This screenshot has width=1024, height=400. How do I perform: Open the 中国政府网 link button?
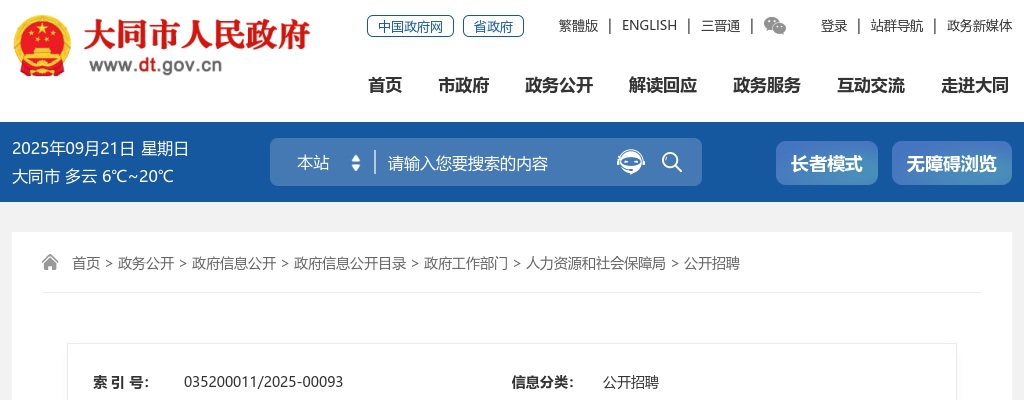coord(410,26)
